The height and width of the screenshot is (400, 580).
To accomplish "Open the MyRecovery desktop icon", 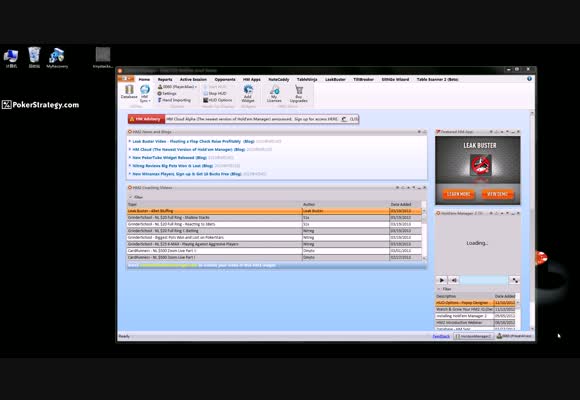I will point(57,58).
